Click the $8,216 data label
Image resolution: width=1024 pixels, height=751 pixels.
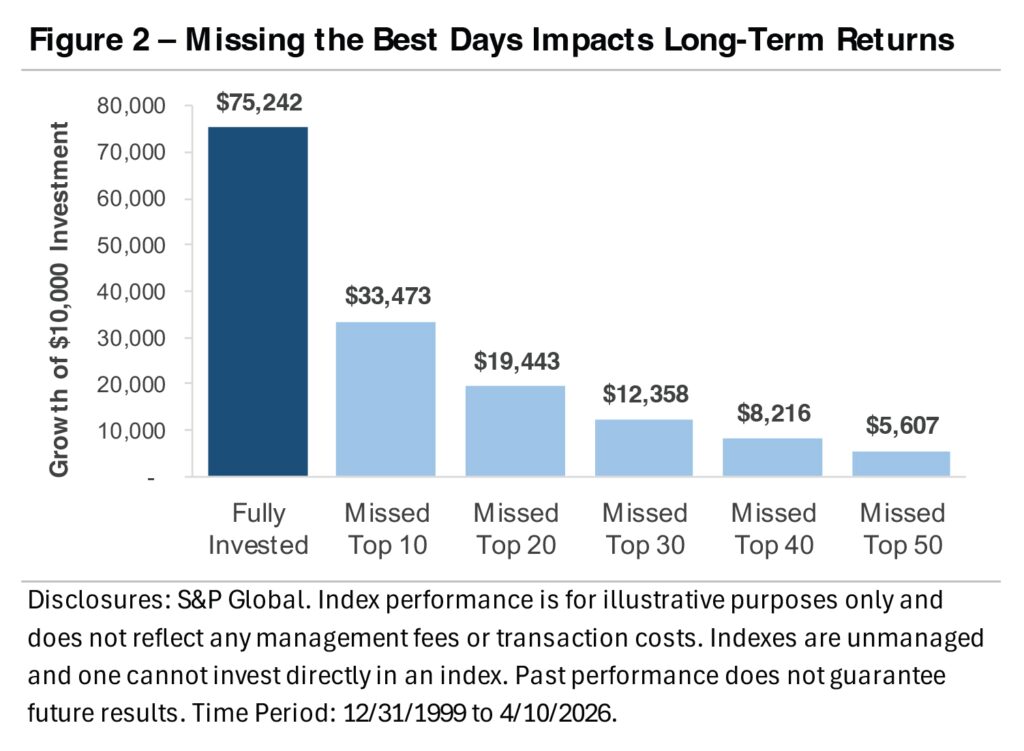click(773, 413)
